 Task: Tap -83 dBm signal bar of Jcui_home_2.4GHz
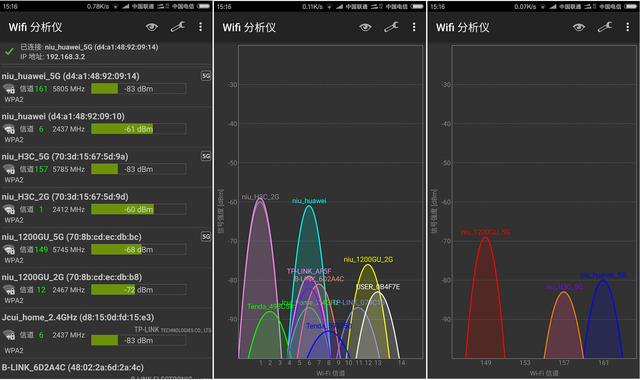click(x=138, y=340)
